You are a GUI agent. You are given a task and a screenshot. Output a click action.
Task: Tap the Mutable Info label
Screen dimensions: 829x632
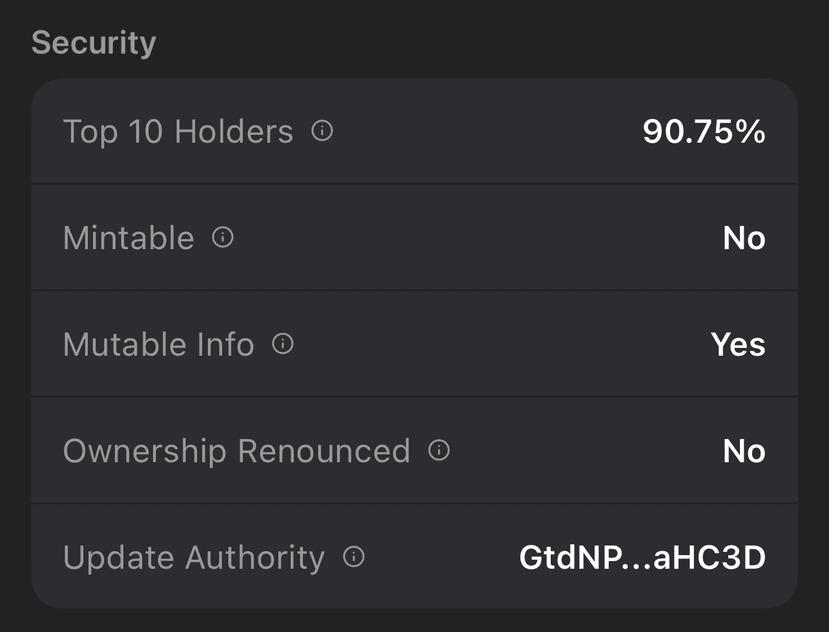(x=158, y=345)
